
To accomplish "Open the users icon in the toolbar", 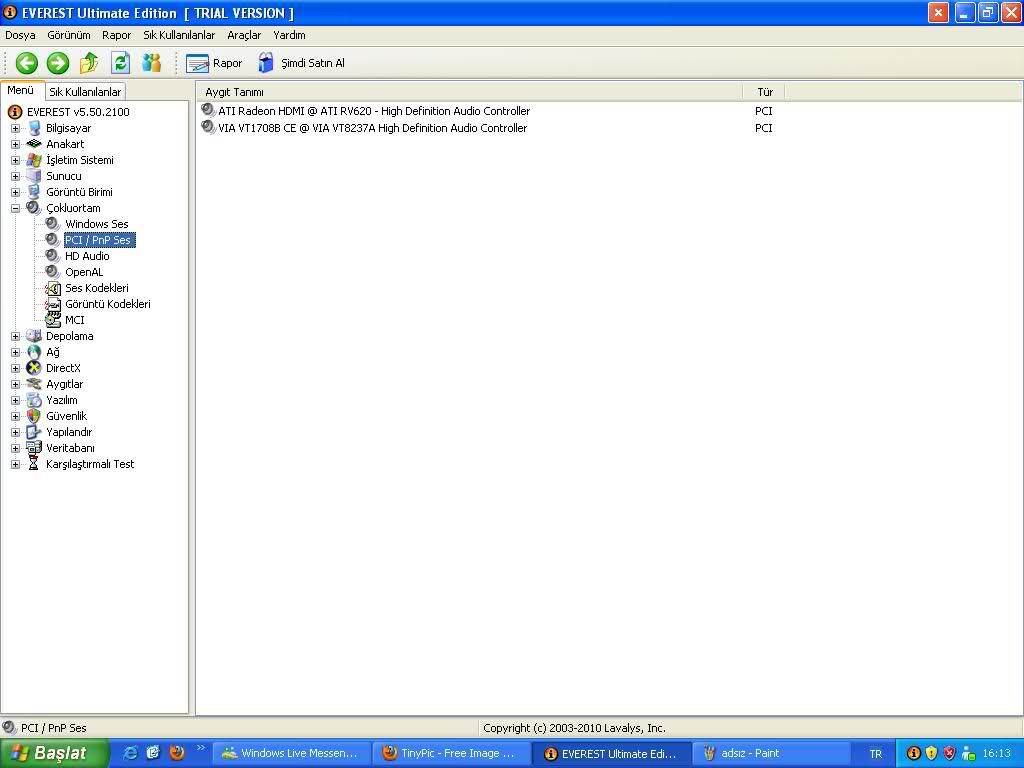I will [x=152, y=63].
